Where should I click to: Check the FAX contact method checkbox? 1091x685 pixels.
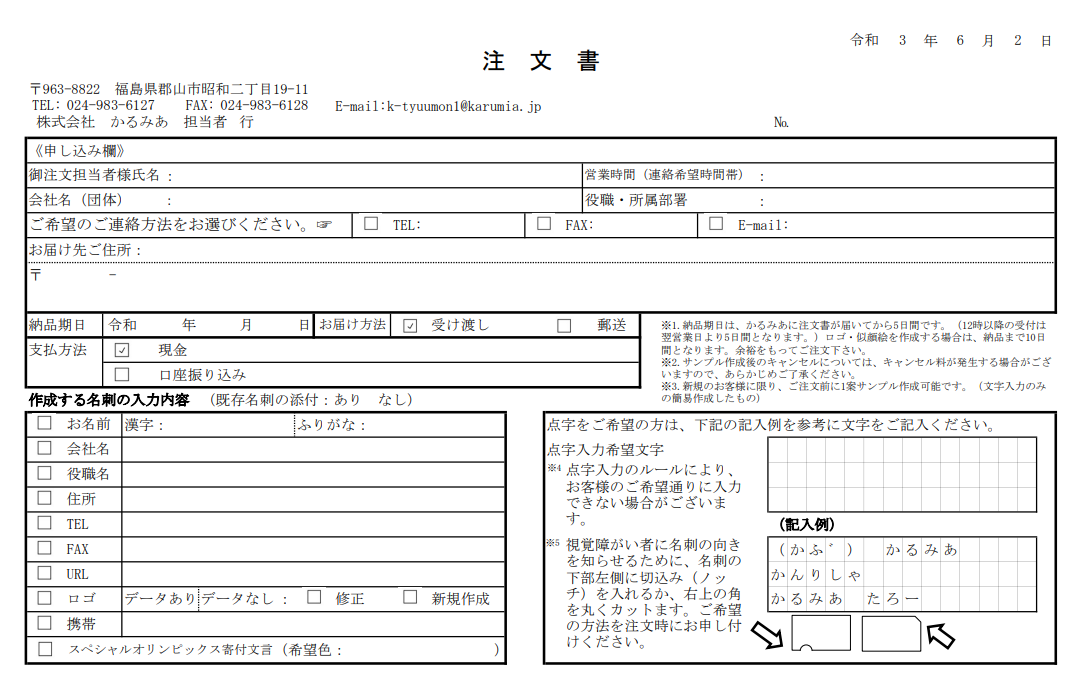click(x=544, y=223)
